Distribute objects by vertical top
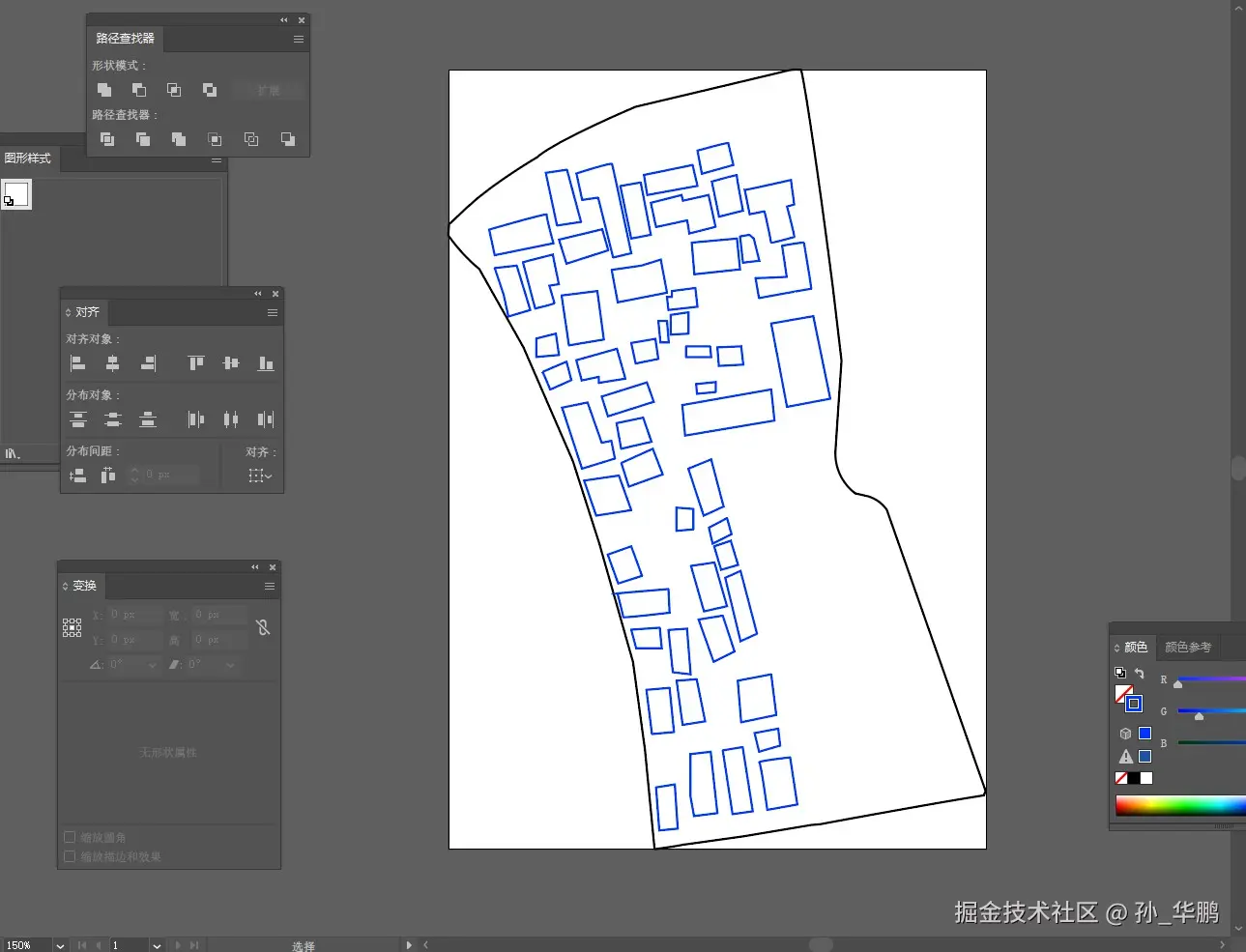Viewport: 1246px width, 952px height. pos(78,419)
